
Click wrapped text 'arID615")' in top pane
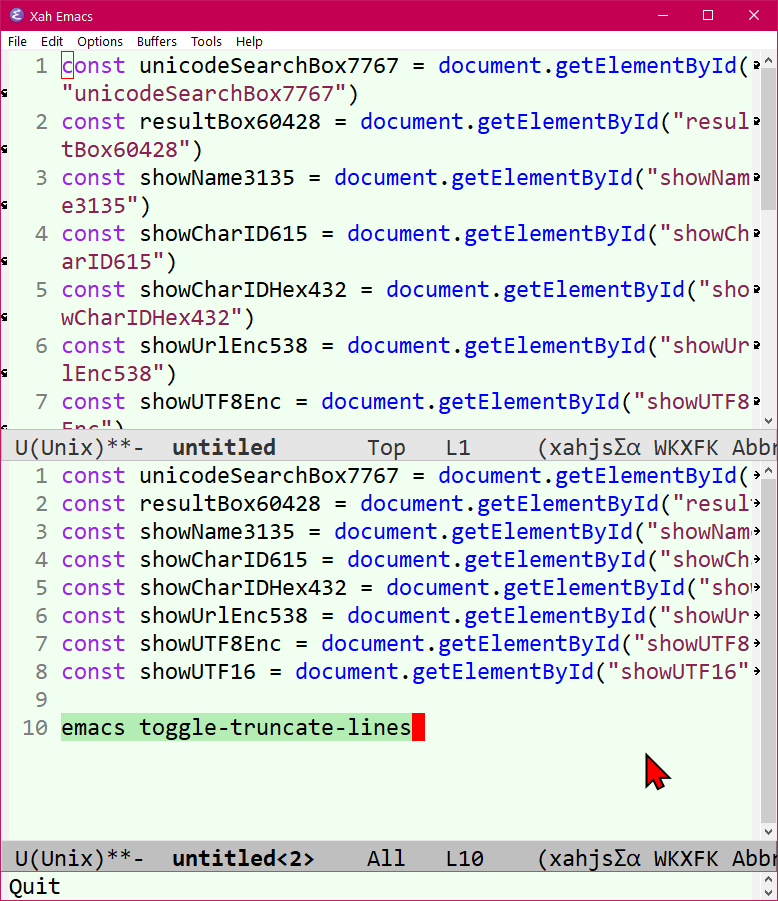click(118, 261)
